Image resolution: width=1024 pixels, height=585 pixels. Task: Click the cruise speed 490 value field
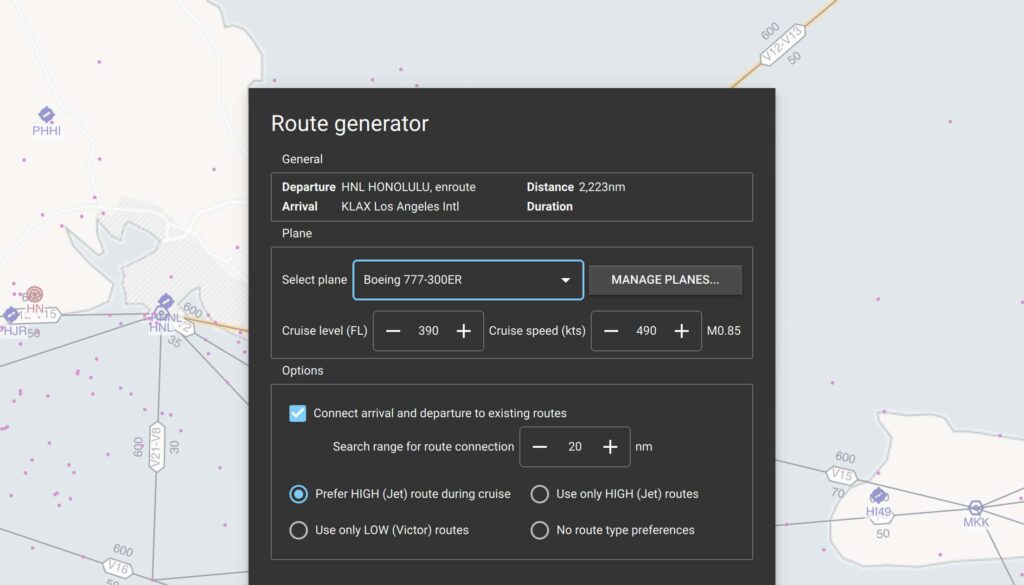click(x=647, y=331)
